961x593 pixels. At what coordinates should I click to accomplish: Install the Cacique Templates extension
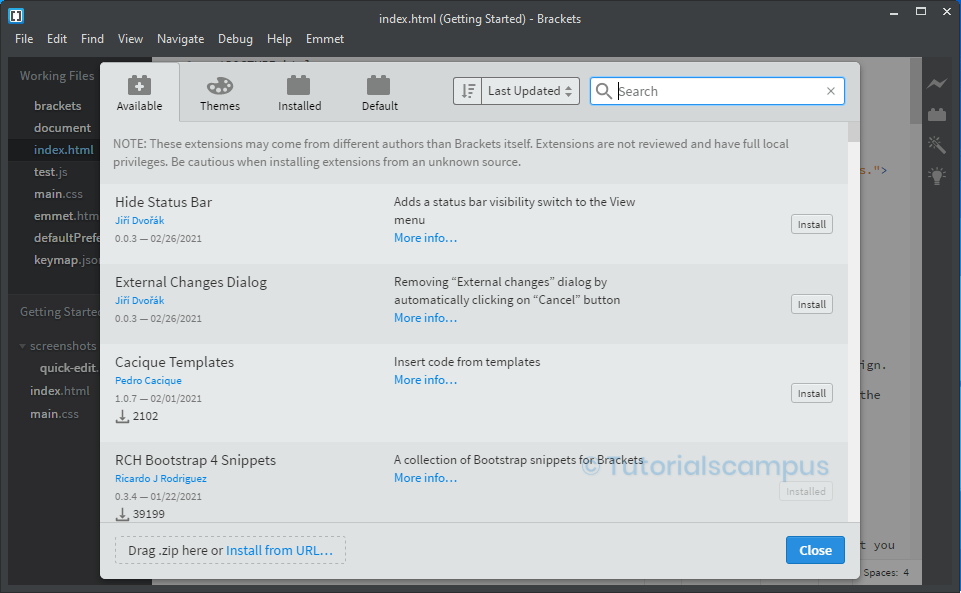pos(811,393)
